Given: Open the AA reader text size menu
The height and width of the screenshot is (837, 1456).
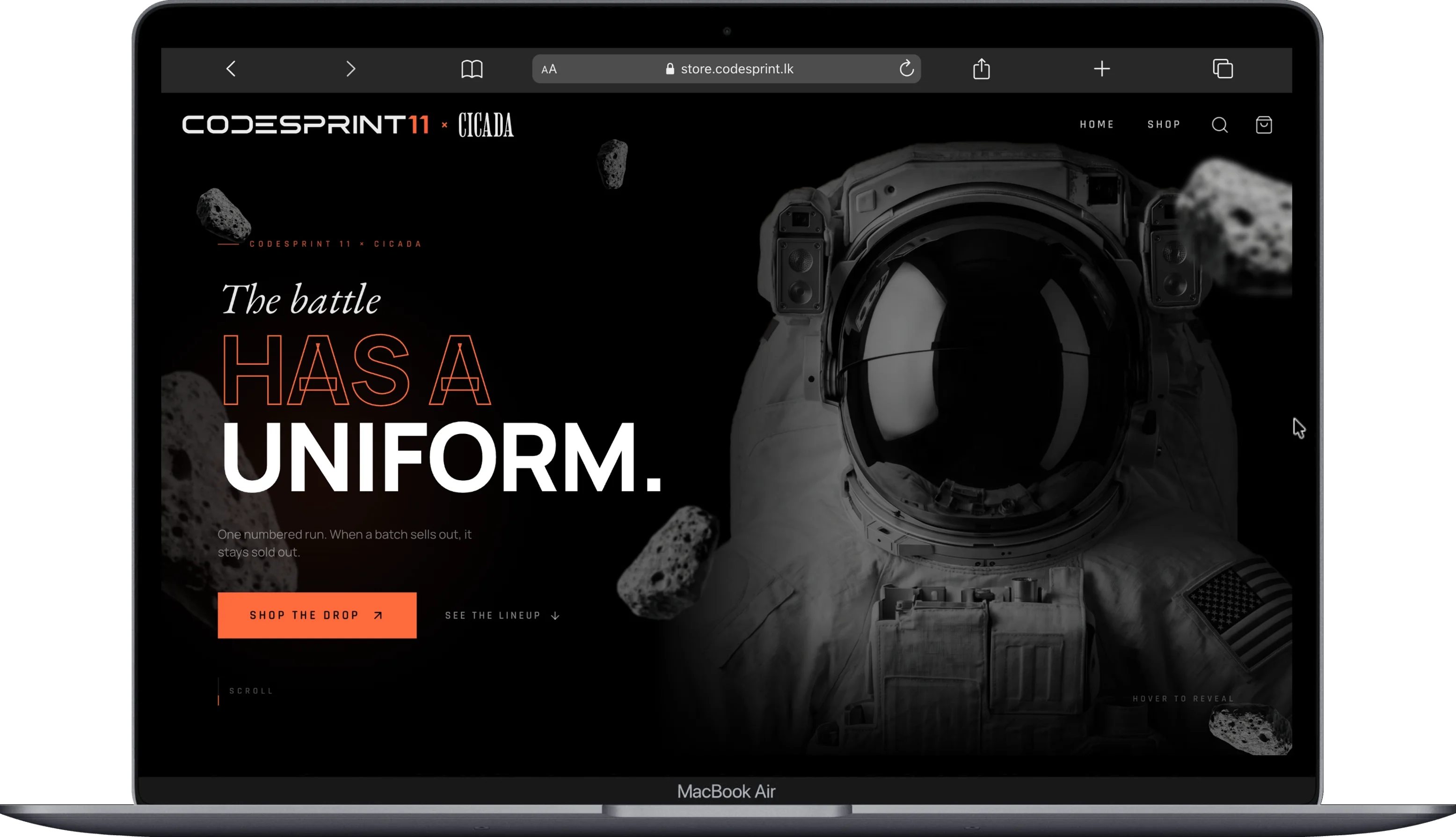Looking at the screenshot, I should tap(549, 69).
